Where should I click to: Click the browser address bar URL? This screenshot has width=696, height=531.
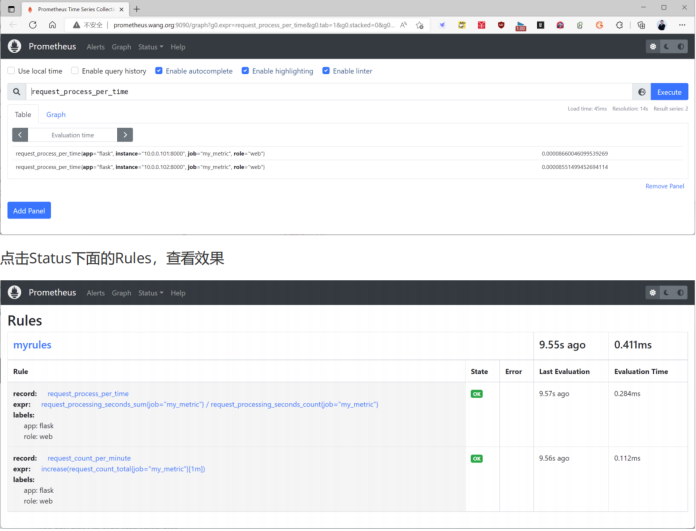253,25
